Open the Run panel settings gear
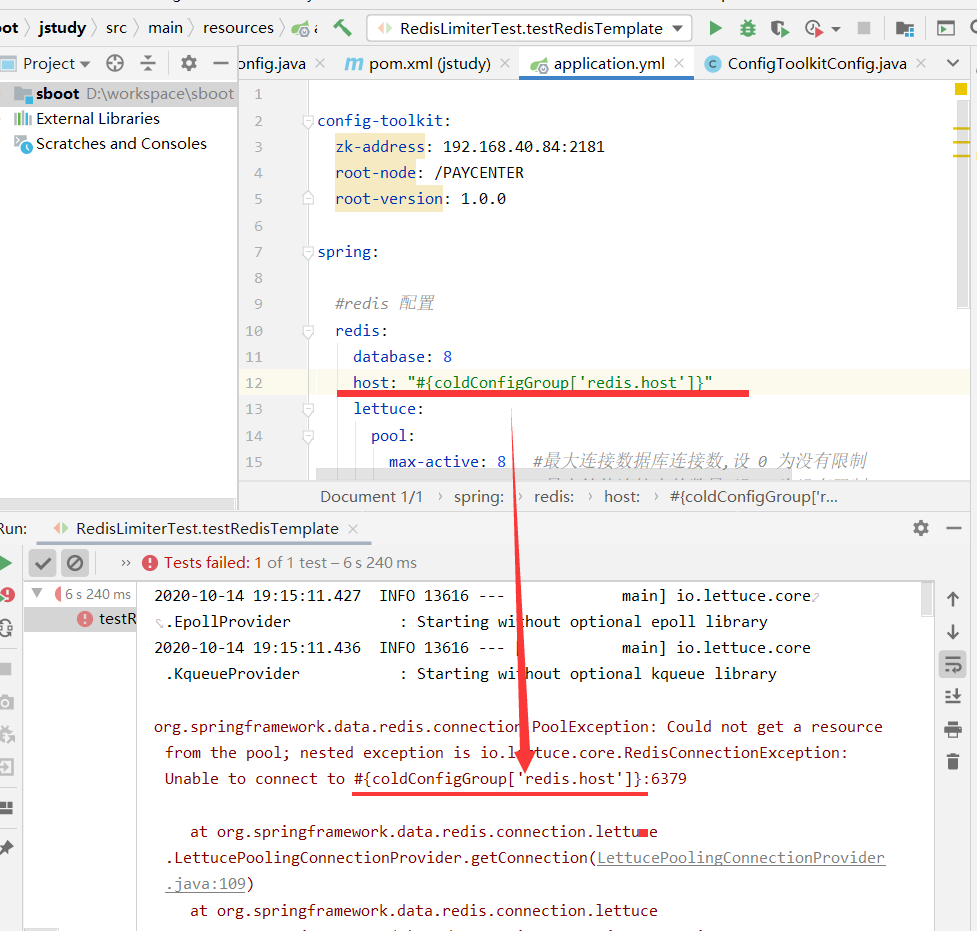The image size is (977, 931). (921, 528)
